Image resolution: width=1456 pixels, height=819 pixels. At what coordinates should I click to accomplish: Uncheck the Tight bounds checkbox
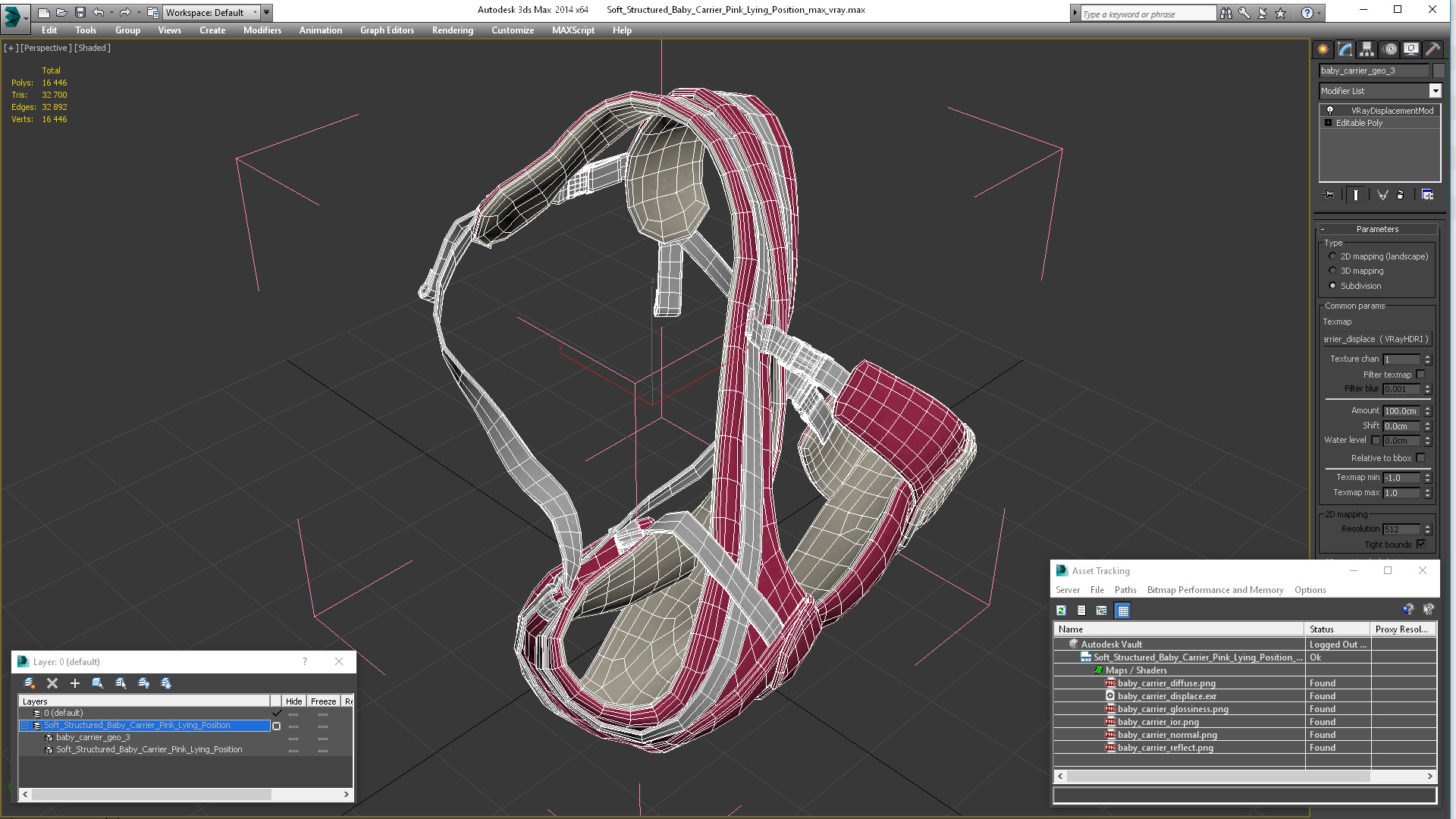[x=1420, y=544]
